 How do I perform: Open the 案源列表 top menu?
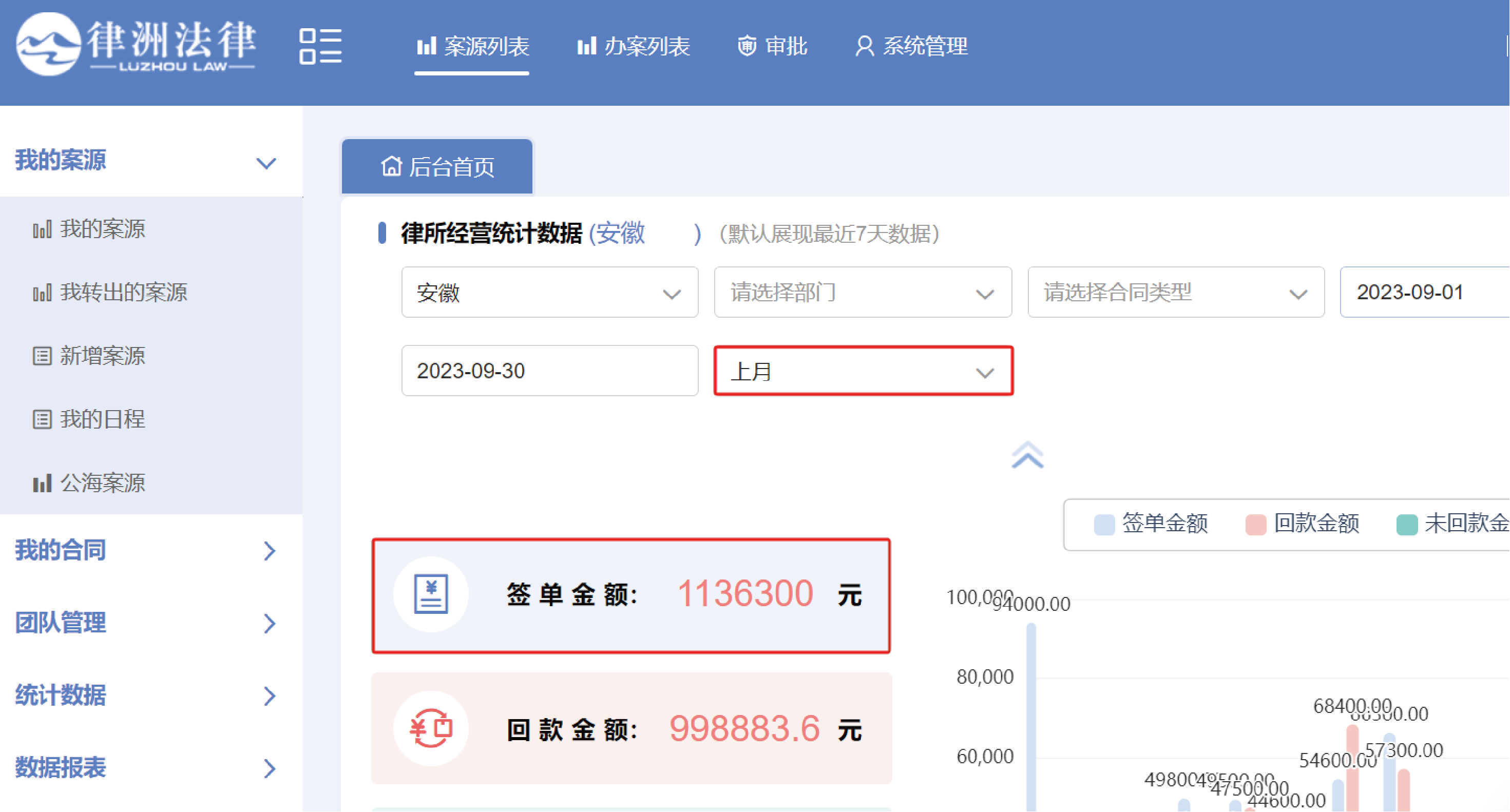(472, 46)
